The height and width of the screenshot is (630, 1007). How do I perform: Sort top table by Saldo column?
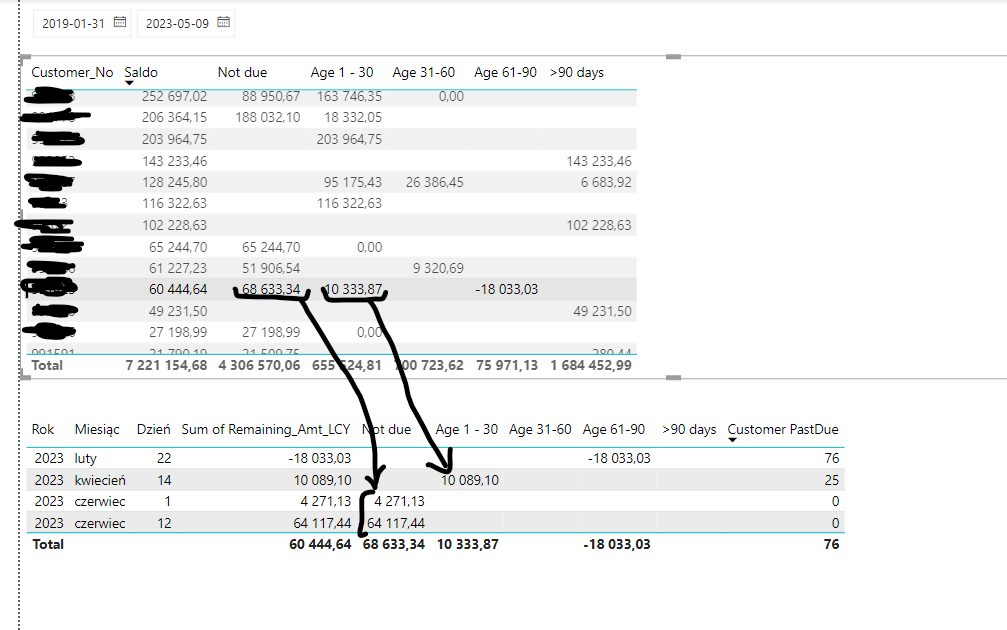[141, 72]
